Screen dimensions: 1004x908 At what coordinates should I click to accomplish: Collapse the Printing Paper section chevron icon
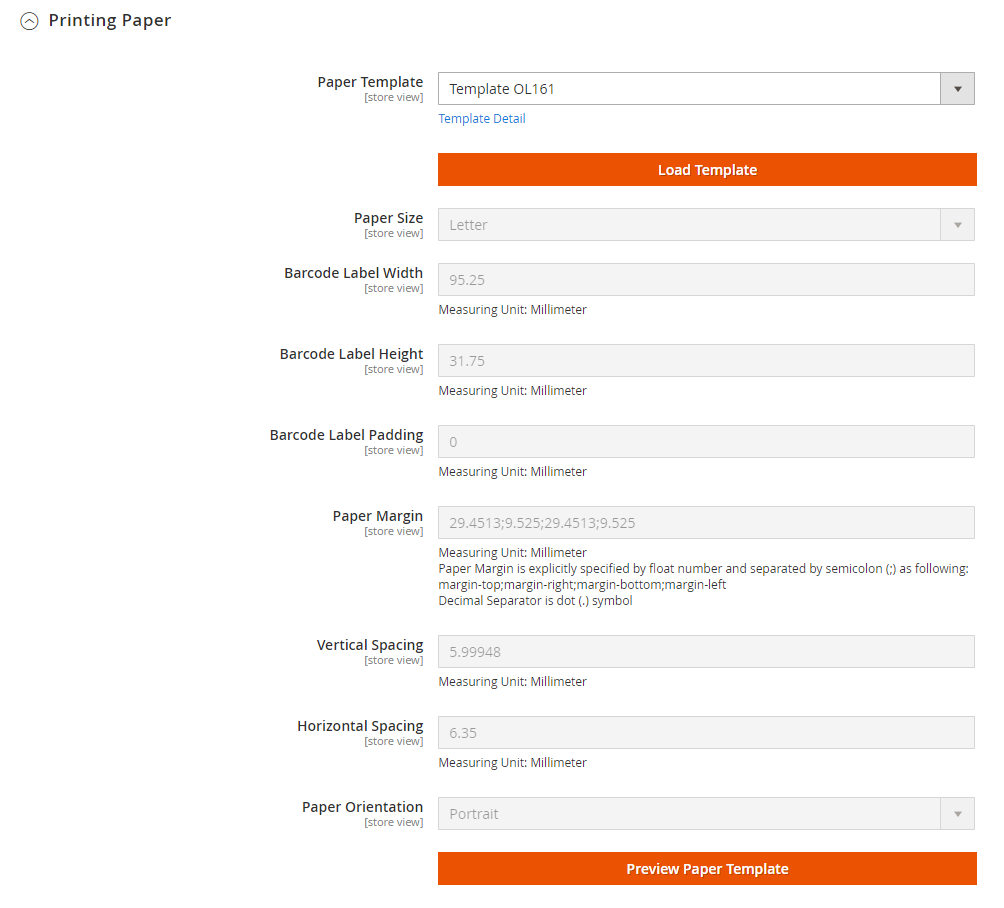(x=29, y=21)
